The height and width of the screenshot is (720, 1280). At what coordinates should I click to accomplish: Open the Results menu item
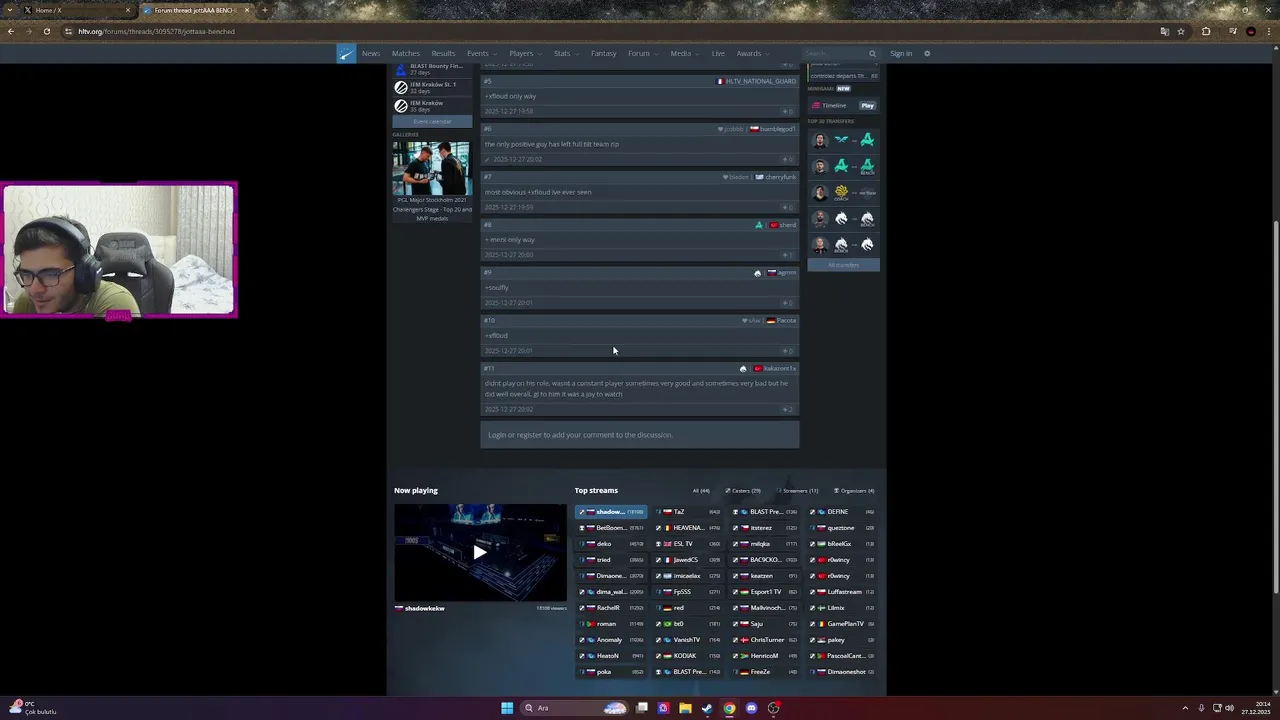(x=443, y=53)
